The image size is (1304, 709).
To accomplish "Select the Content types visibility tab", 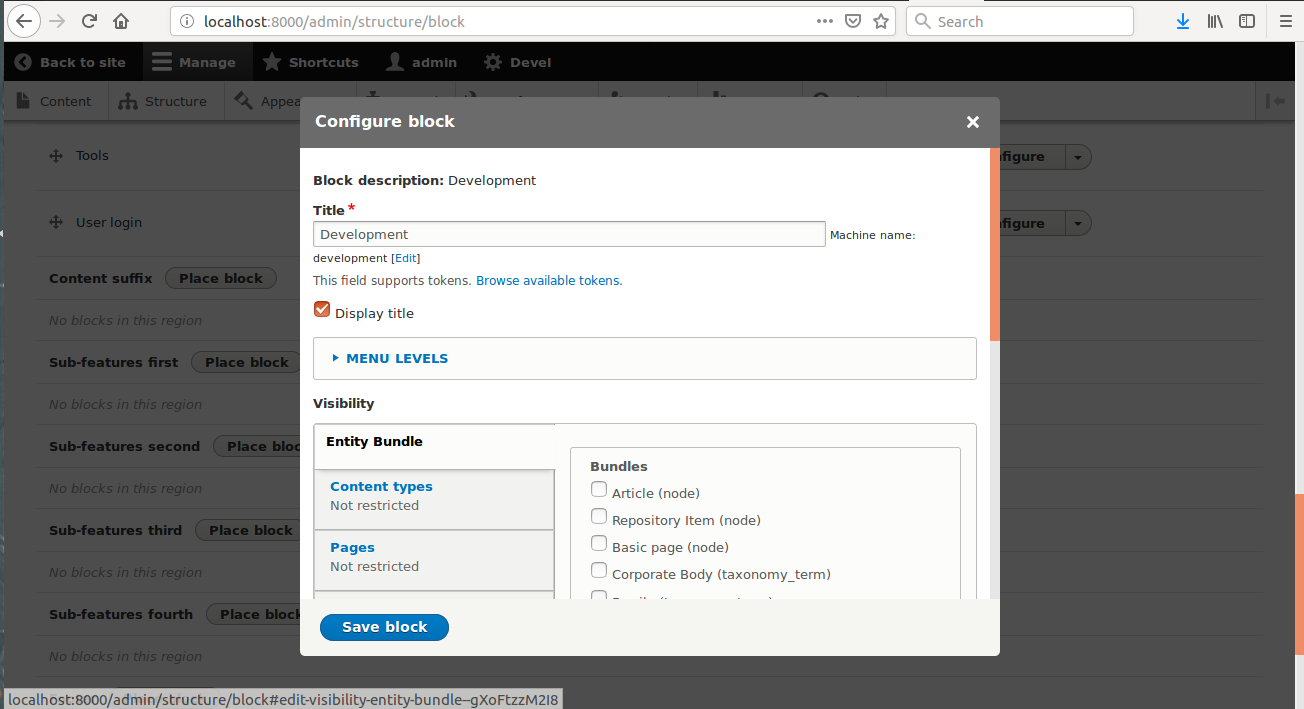I will pyautogui.click(x=381, y=486).
